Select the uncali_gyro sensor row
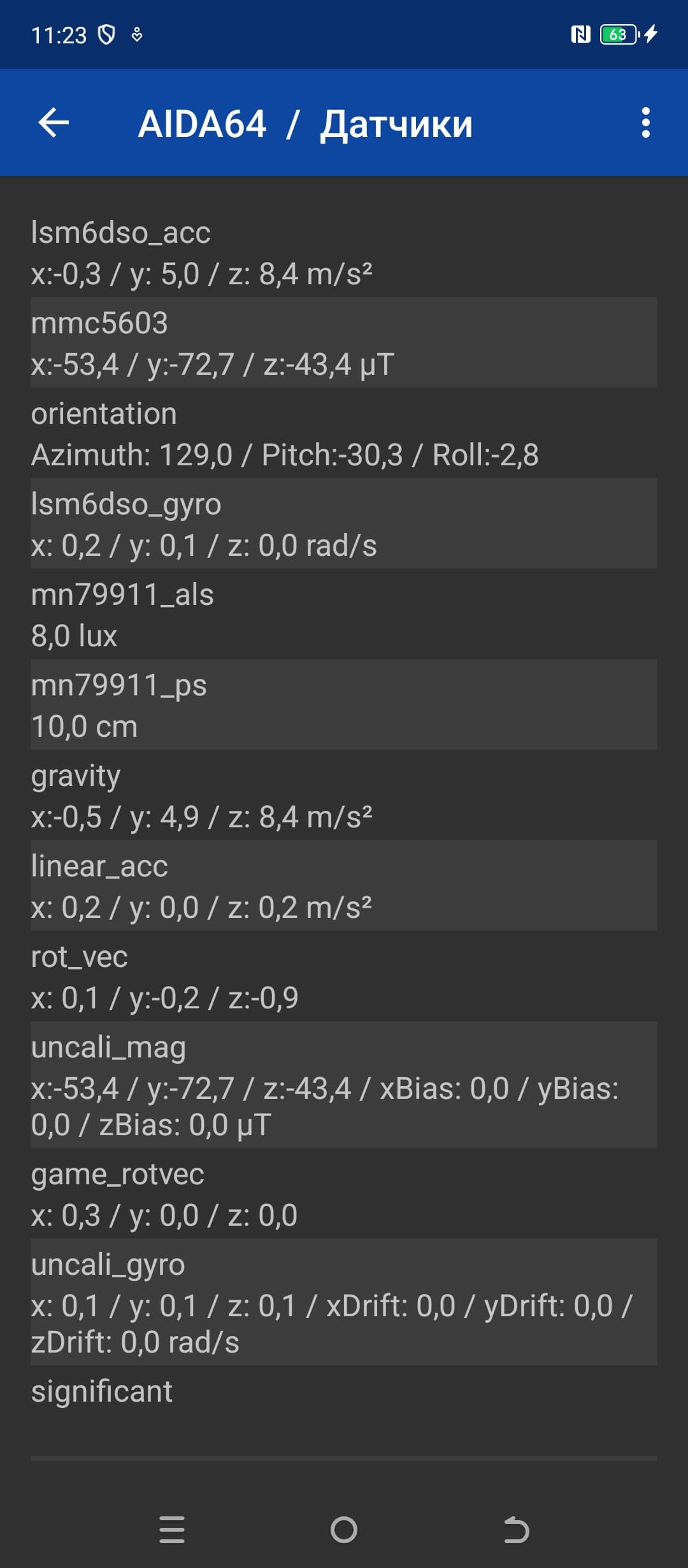Viewport: 688px width, 1568px height. point(344,1302)
